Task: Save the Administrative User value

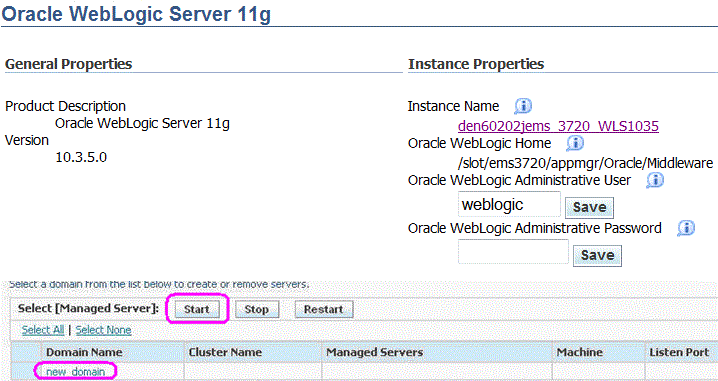Action: pyautogui.click(x=589, y=207)
